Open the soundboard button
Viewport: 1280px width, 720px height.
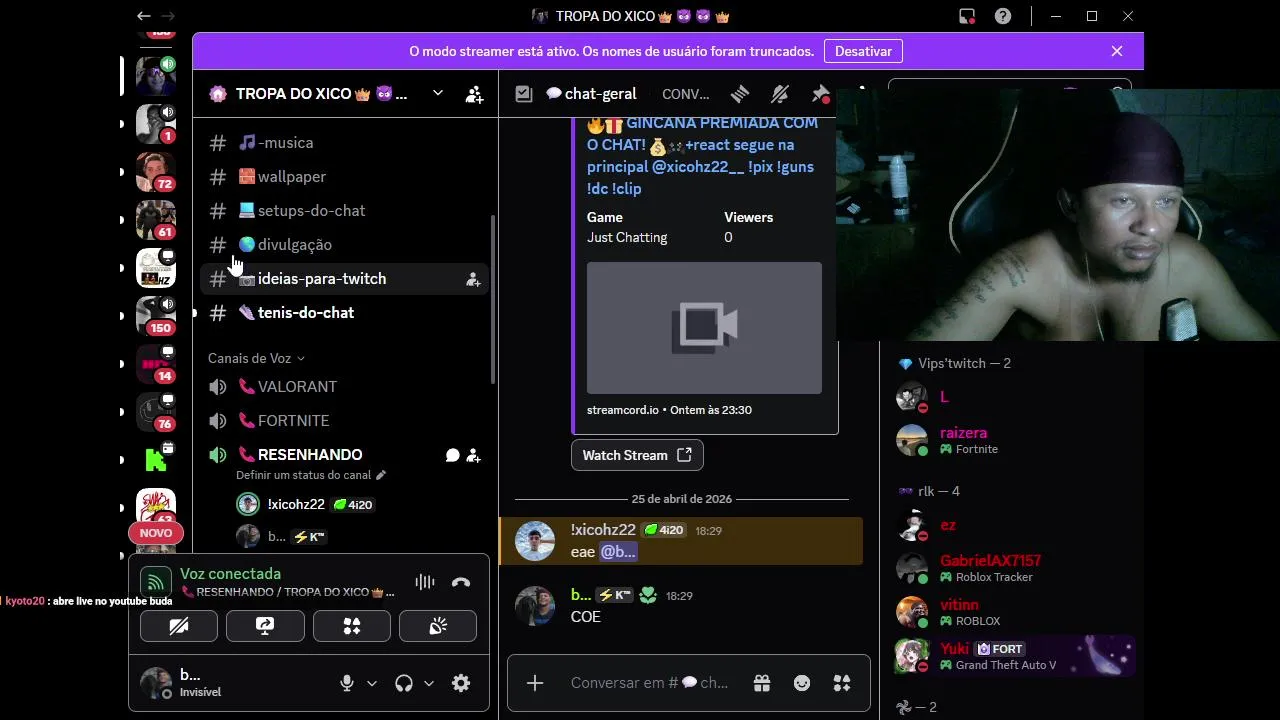tap(438, 626)
